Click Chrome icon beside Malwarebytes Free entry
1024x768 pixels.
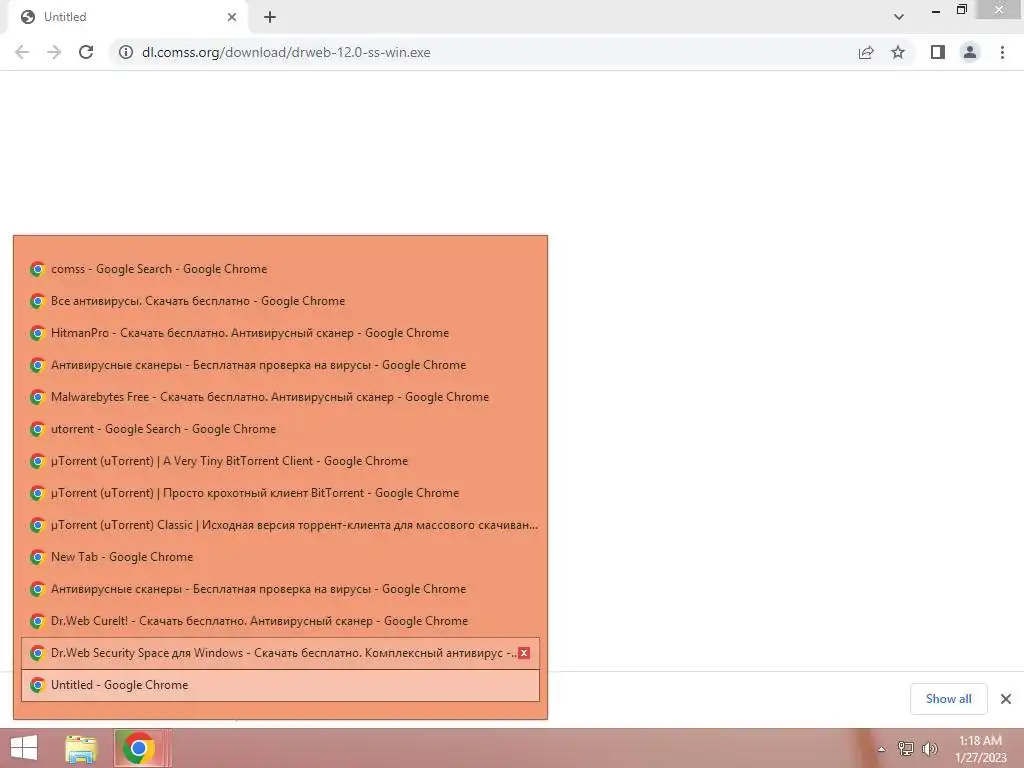(37, 397)
